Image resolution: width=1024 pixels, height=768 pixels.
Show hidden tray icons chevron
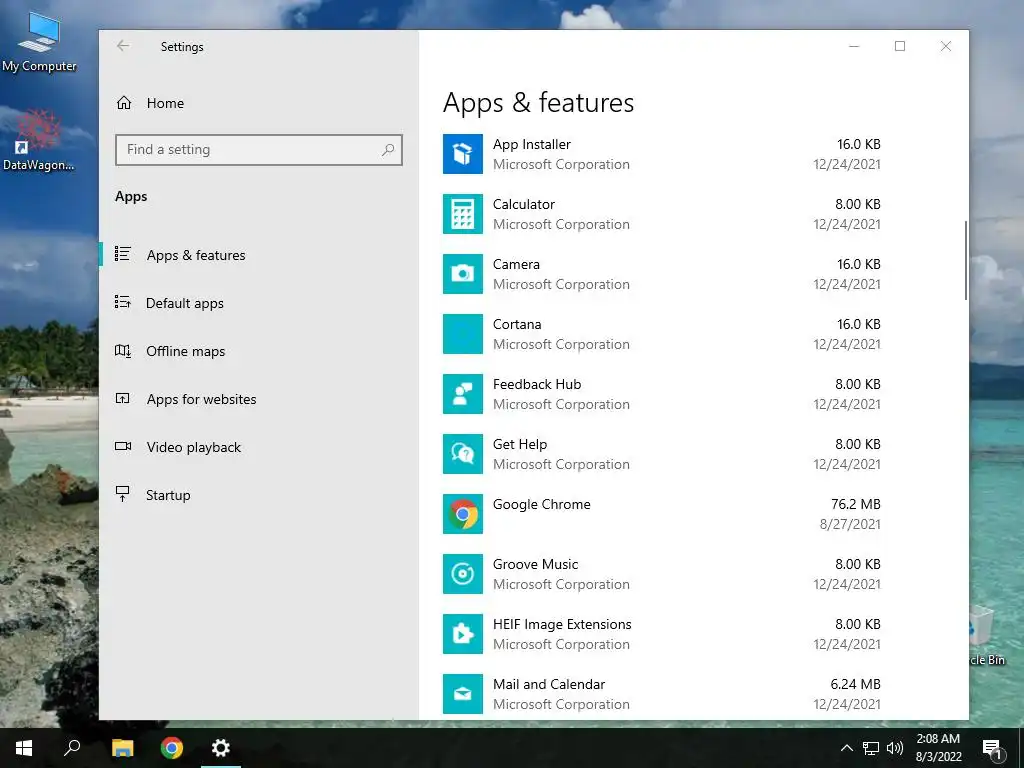pos(846,748)
